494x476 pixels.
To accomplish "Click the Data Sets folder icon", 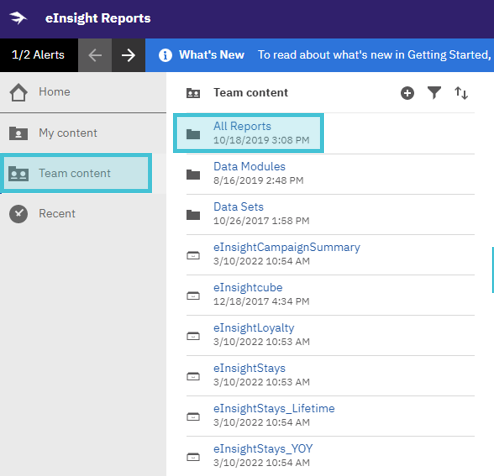I will [x=193, y=215].
